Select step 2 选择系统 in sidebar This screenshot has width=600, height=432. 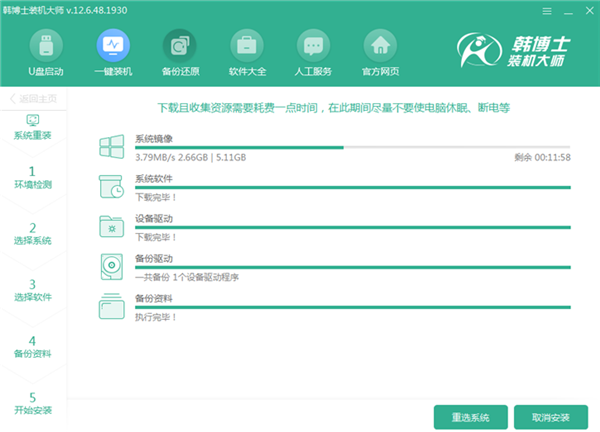coord(32,234)
